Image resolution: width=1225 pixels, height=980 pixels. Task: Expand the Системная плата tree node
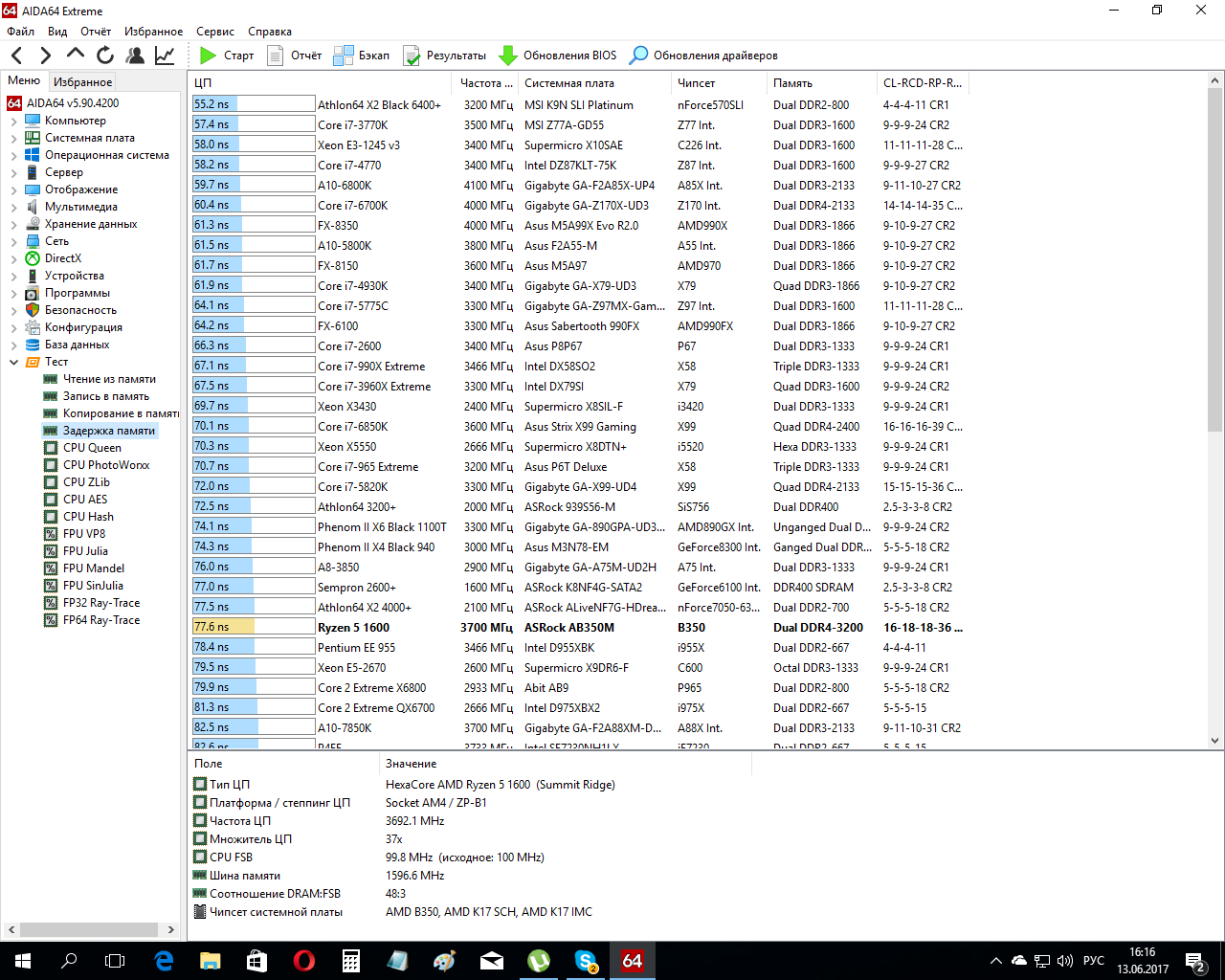point(13,139)
